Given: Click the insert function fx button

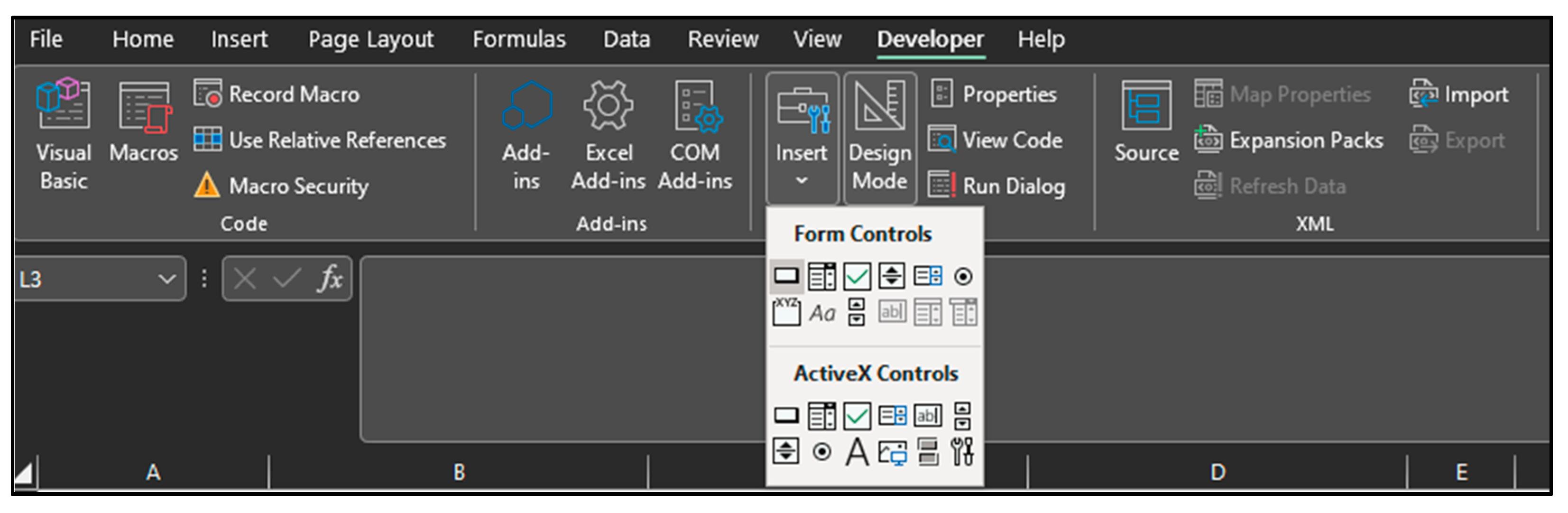Looking at the screenshot, I should 330,279.
